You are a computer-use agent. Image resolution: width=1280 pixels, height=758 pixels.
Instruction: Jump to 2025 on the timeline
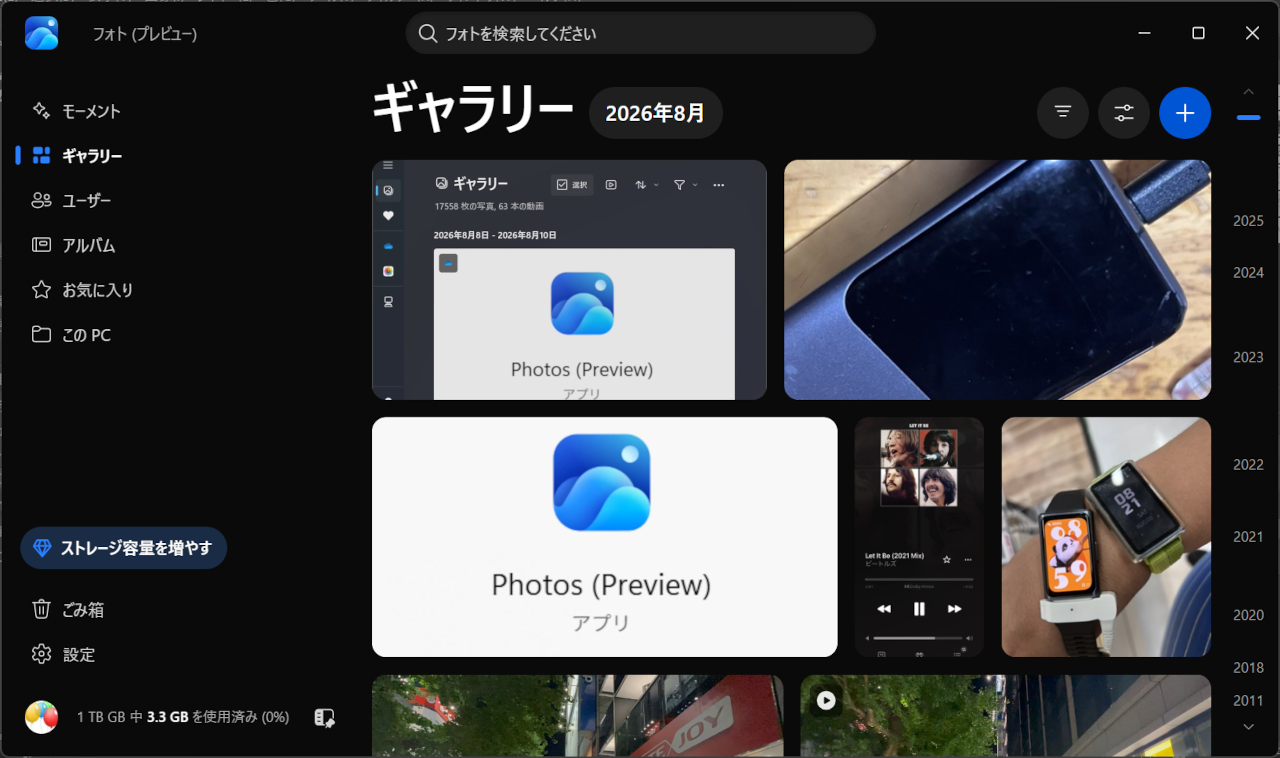click(x=1248, y=221)
